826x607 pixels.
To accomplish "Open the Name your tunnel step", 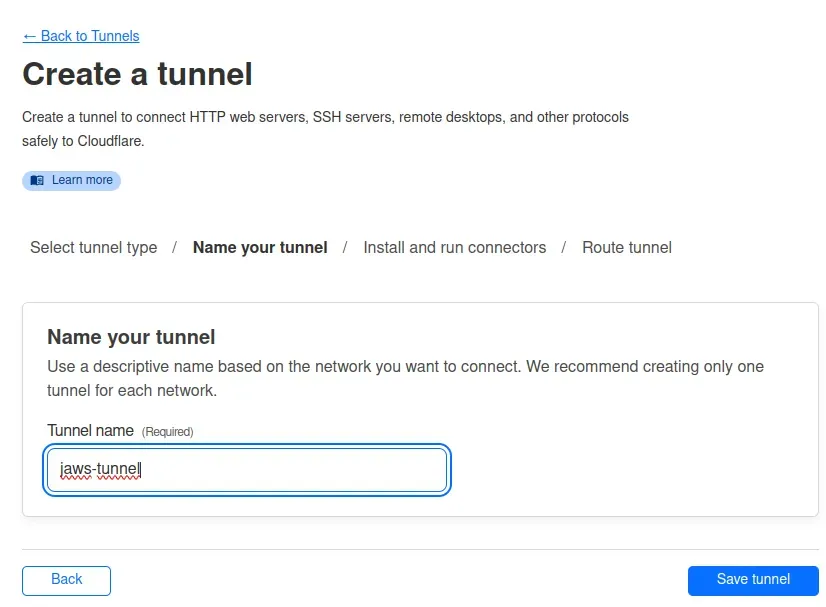I will (x=259, y=247).
